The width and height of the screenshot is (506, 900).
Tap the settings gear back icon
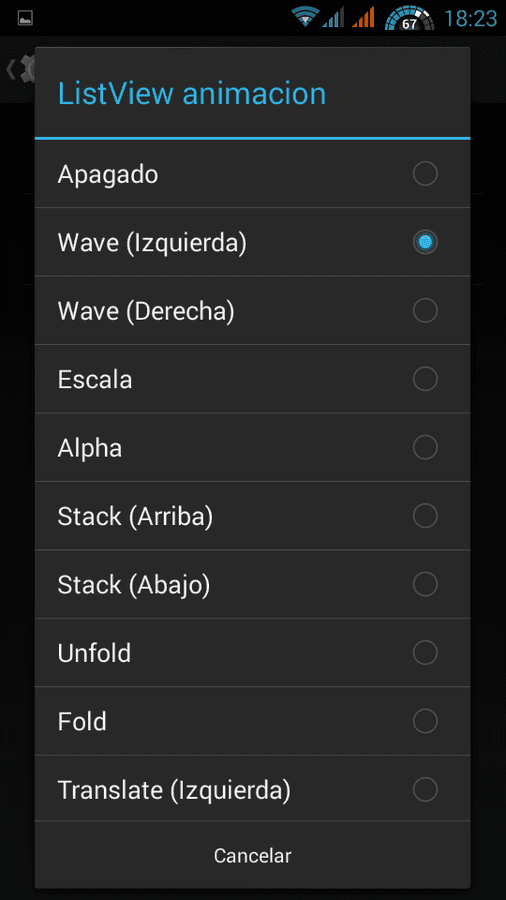pos(21,69)
